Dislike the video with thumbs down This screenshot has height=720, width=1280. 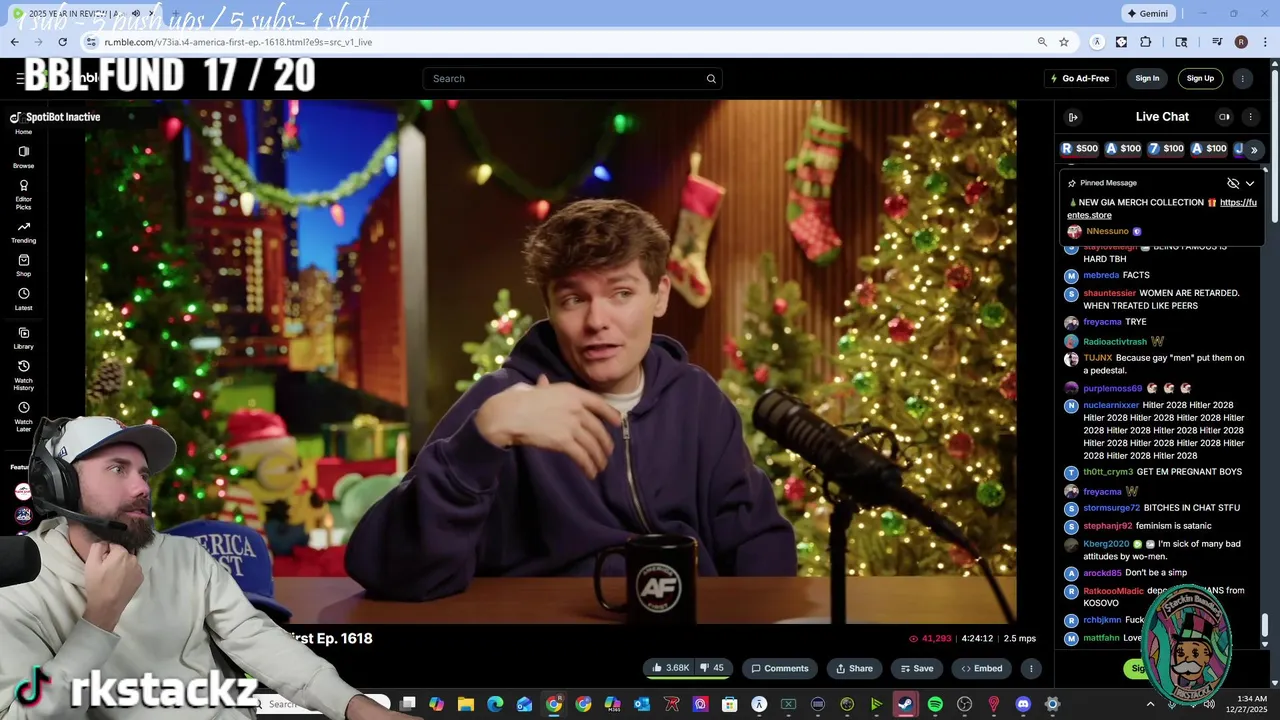[x=711, y=668]
